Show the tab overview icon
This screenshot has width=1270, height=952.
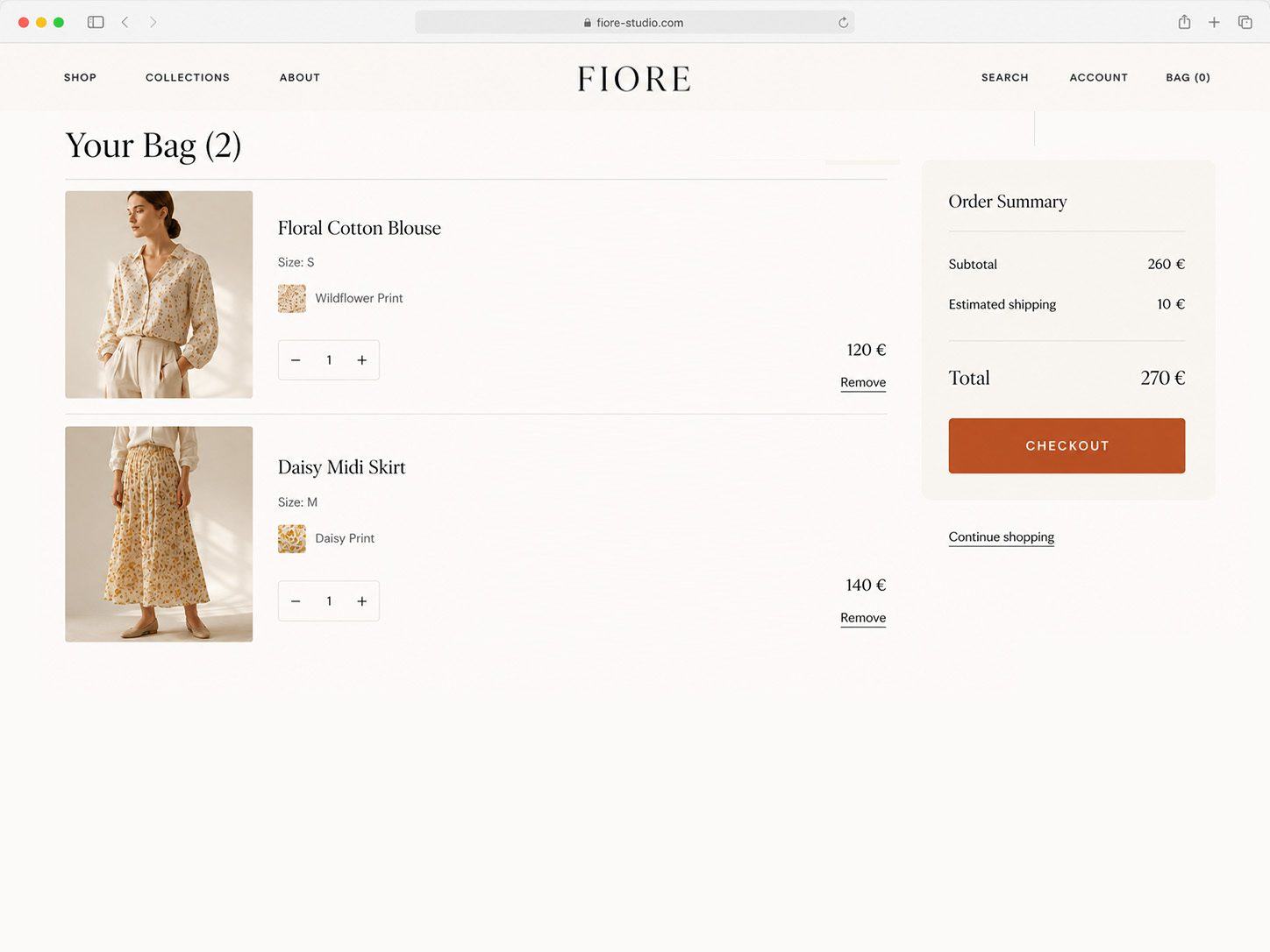click(1245, 22)
